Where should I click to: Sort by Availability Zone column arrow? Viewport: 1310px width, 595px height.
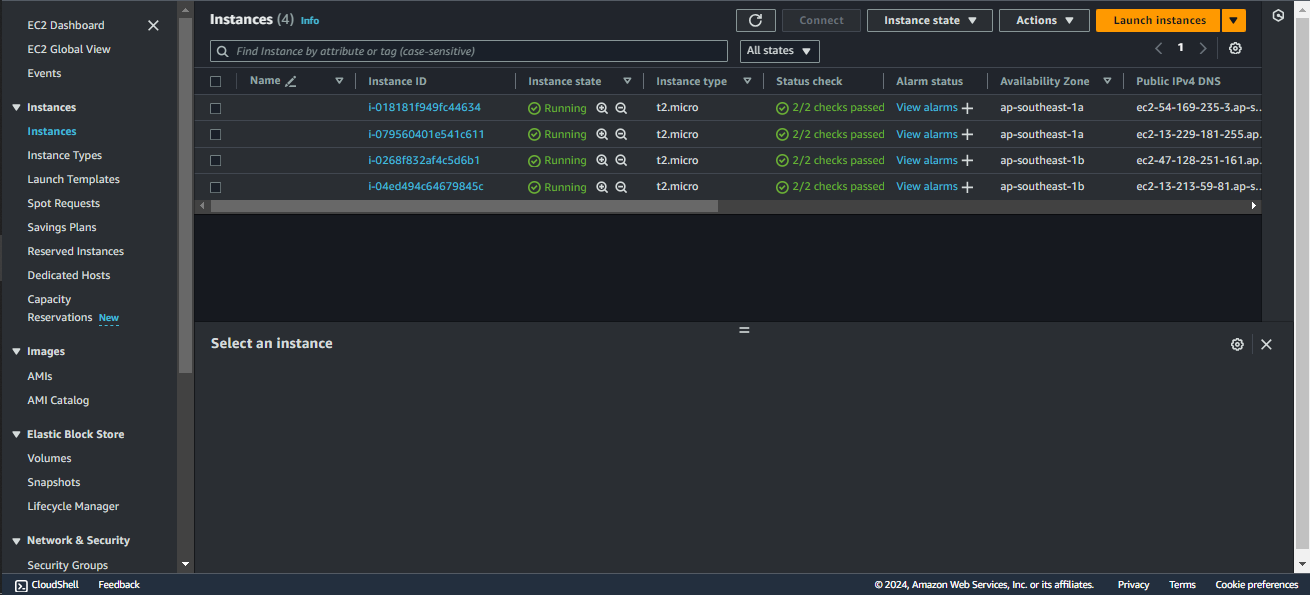[1107, 81]
